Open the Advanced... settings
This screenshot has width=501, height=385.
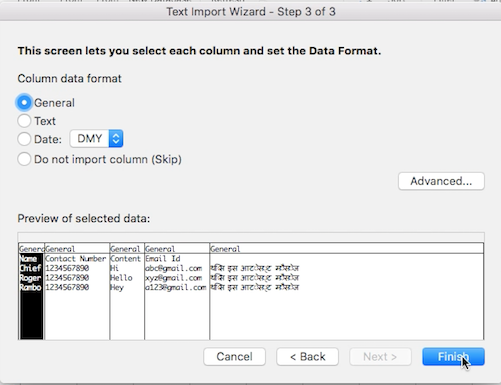441,181
